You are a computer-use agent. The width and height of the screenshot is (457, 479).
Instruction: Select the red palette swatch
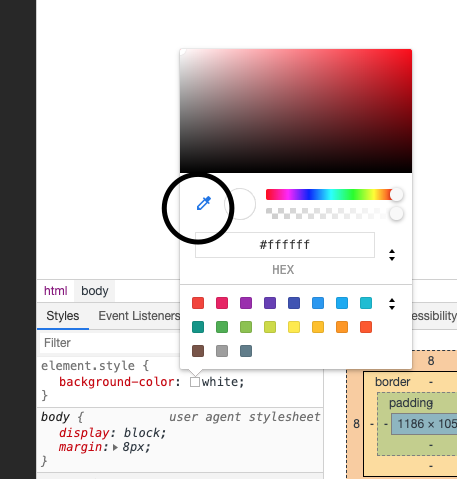coord(198,303)
